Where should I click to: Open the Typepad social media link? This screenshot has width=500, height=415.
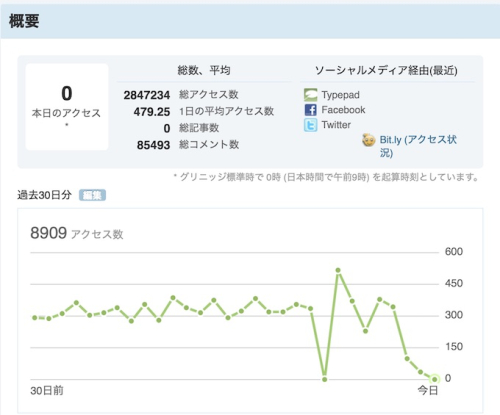point(340,95)
